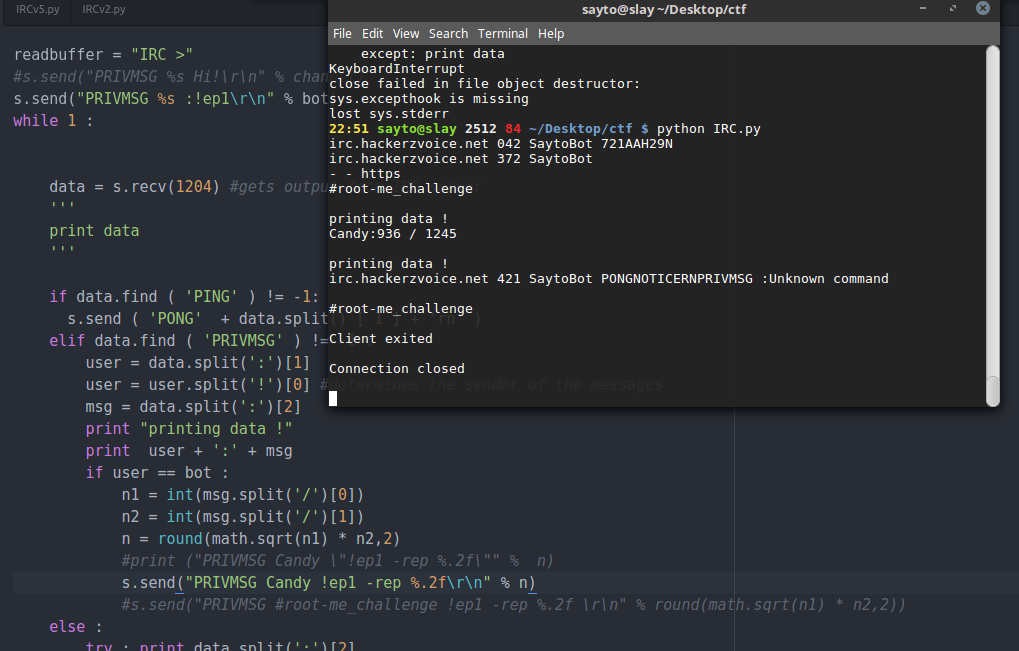Click the 'Unknown command' error line
Viewport: 1019px width, 651px height.
click(608, 279)
